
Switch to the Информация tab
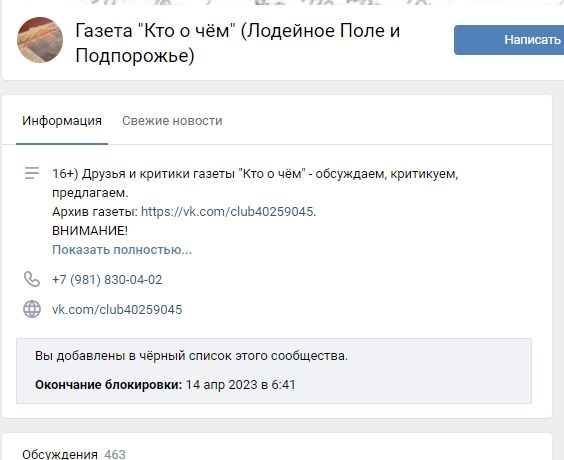tap(62, 120)
